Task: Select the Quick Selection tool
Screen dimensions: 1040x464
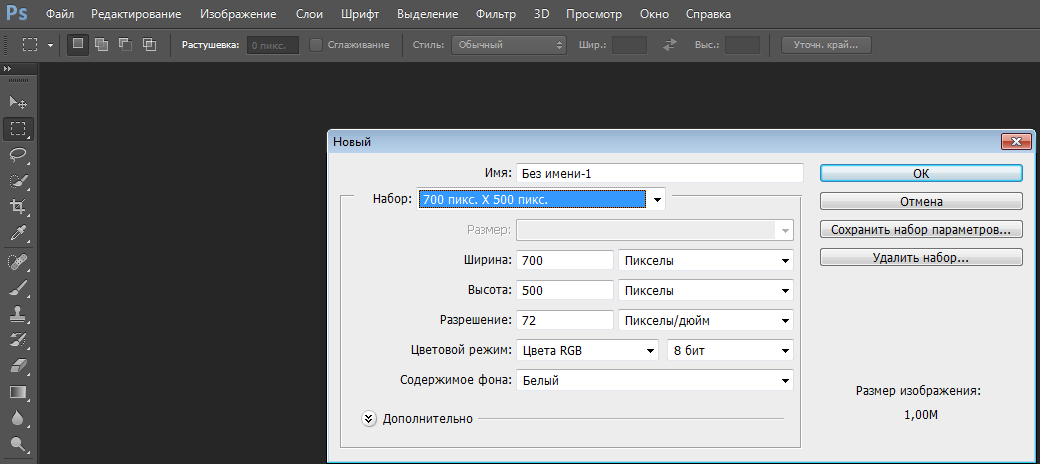Action: point(18,180)
